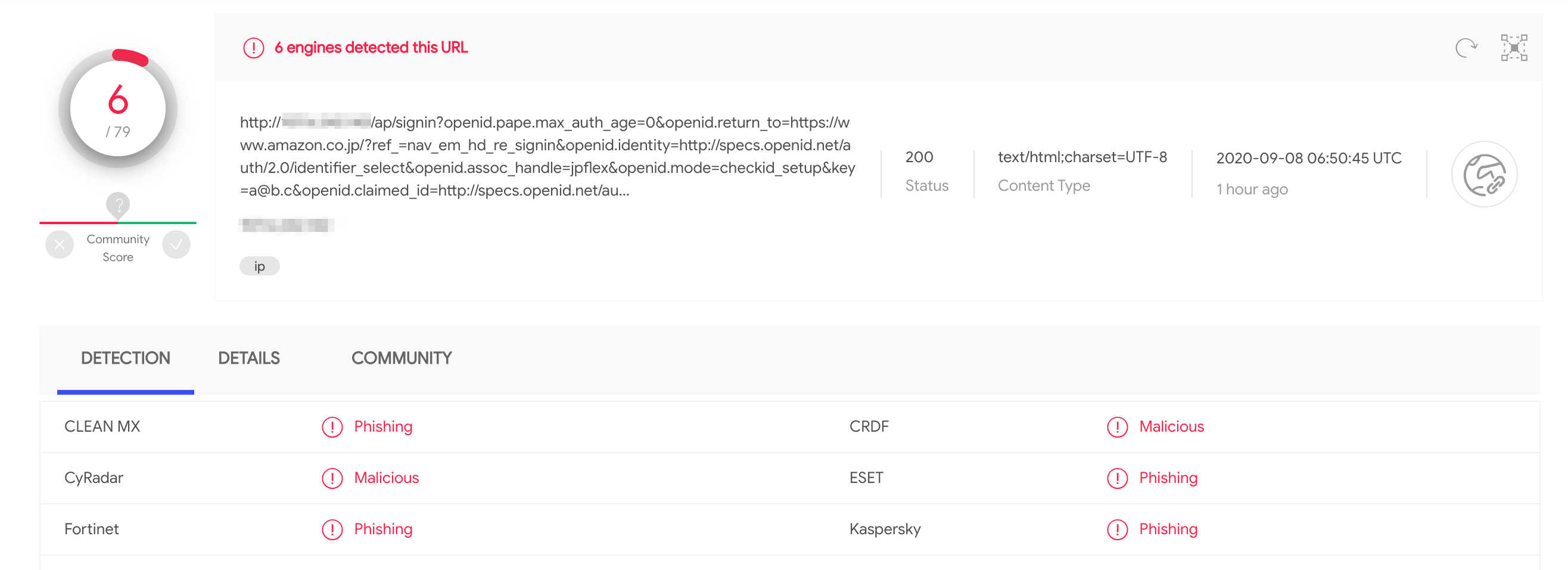Click the scanned URL text
The image size is (1568, 570).
tap(548, 156)
